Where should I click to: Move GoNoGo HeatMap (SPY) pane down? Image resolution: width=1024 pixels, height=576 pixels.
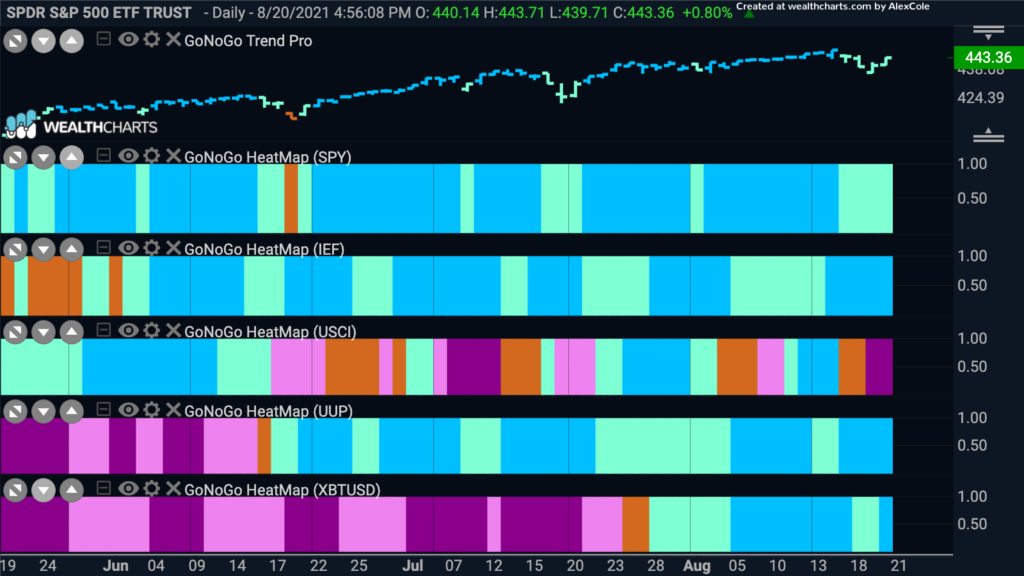pyautogui.click(x=43, y=157)
